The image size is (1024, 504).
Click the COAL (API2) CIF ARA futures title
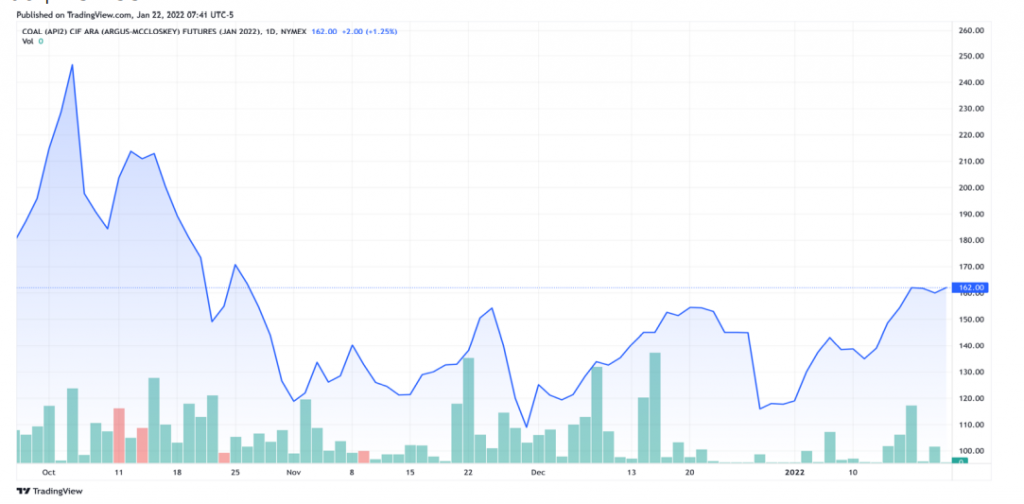[140, 32]
